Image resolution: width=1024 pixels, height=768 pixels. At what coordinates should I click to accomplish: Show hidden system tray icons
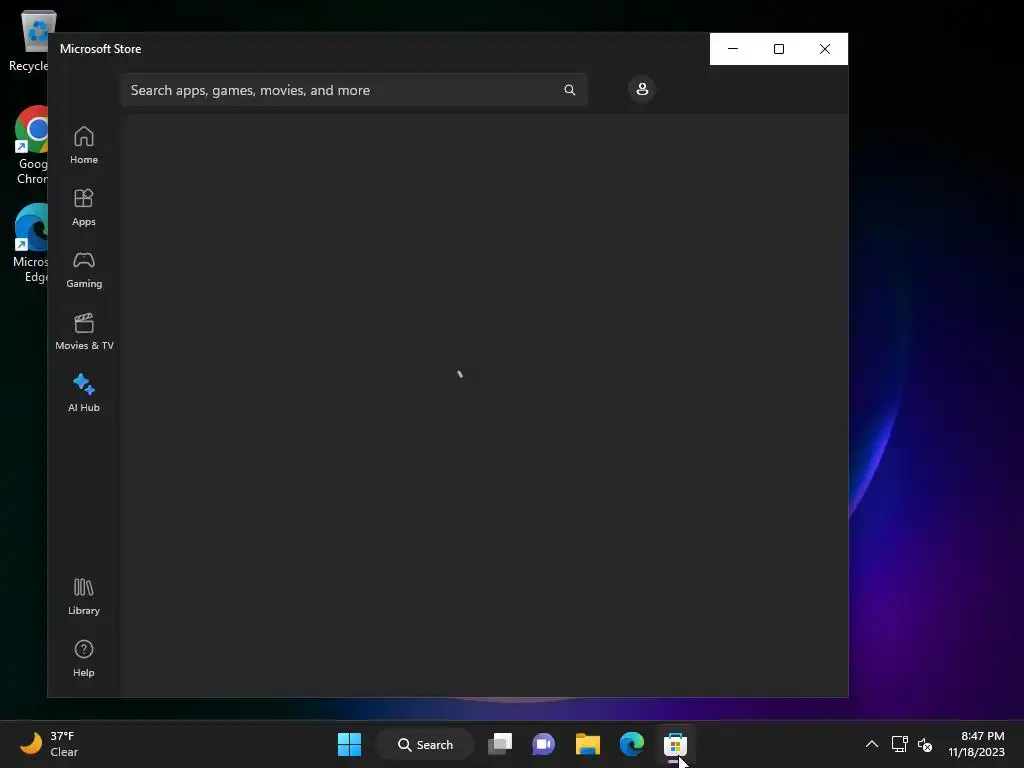872,744
